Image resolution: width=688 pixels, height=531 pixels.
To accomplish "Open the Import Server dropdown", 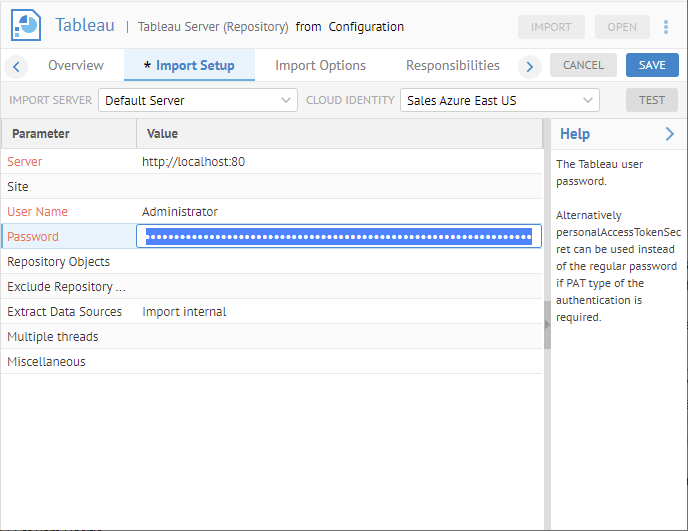I will pyautogui.click(x=198, y=100).
